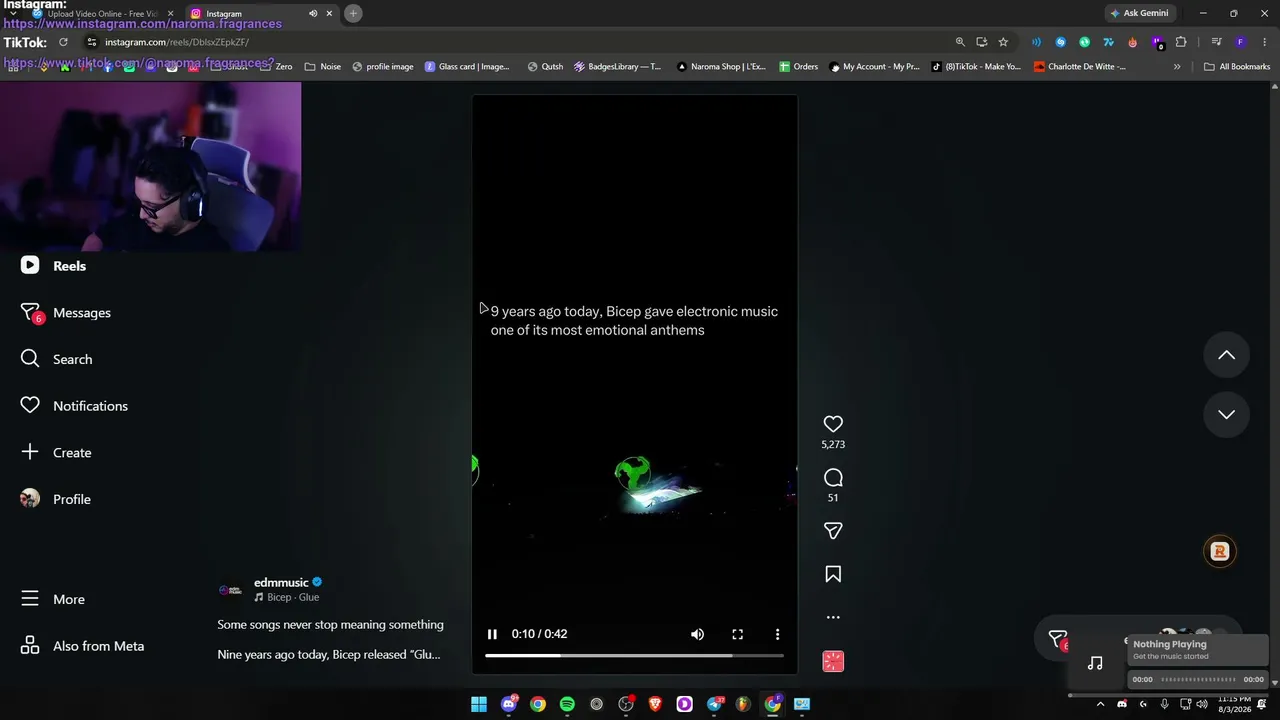1280x720 pixels.
Task: Open the All Bookmarks folder
Action: 1237,67
